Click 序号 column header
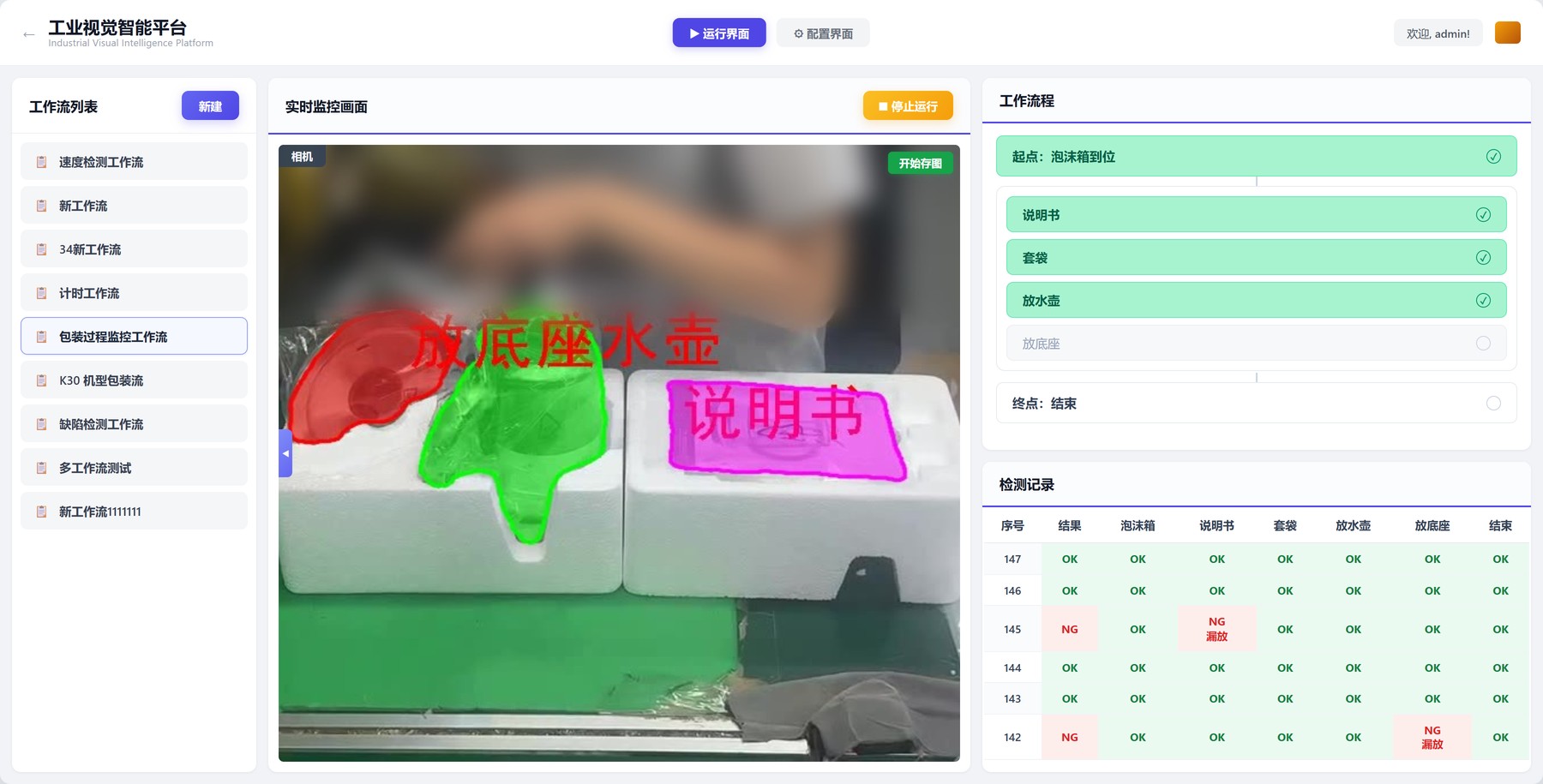 pyautogui.click(x=1012, y=525)
